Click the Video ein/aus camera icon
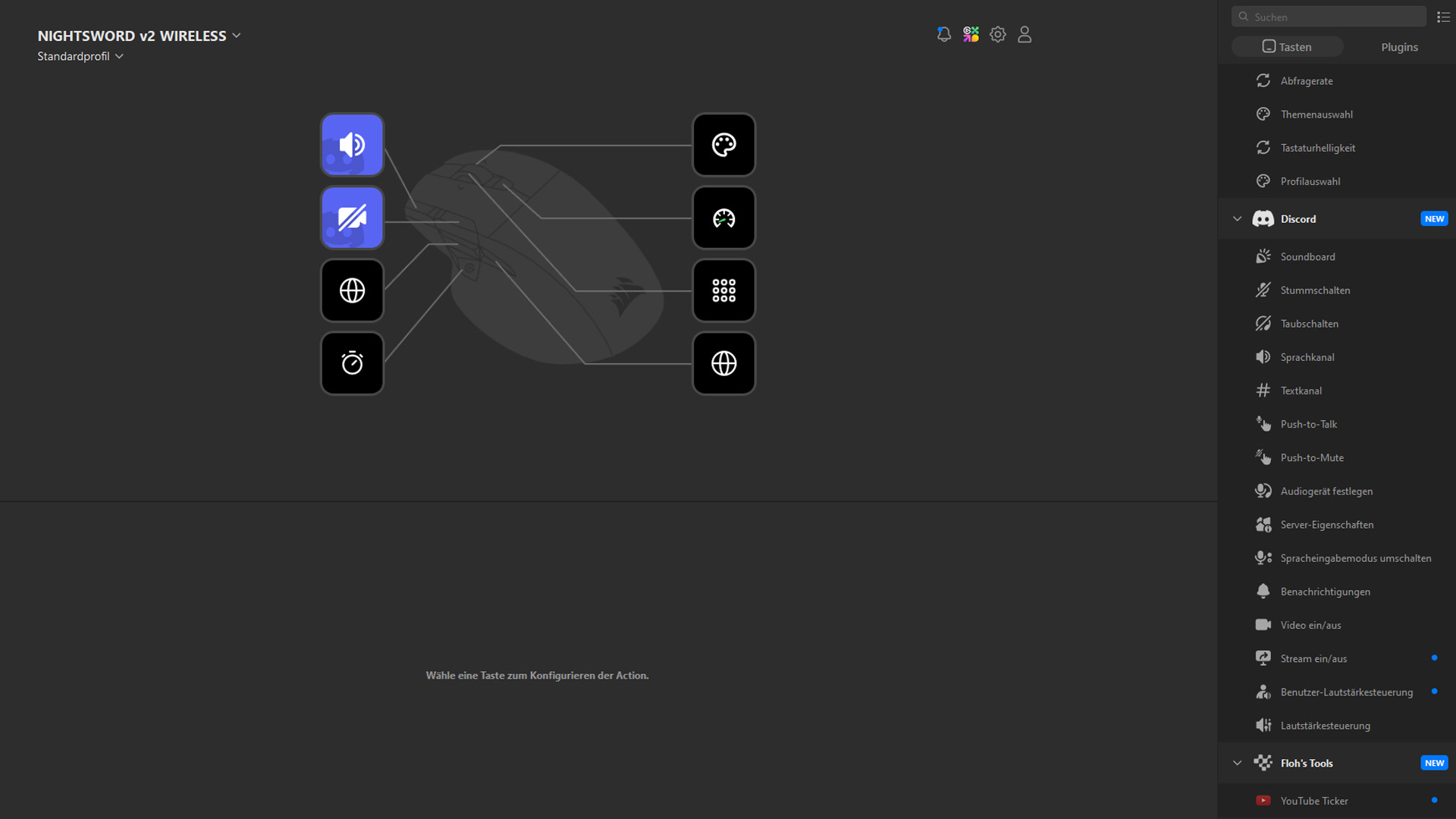Image resolution: width=1456 pixels, height=819 pixels. coord(1263,625)
